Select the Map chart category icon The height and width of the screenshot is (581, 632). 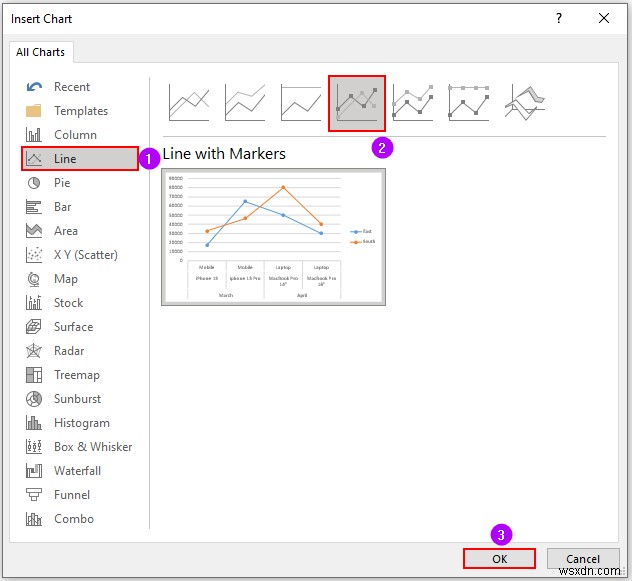point(34,279)
